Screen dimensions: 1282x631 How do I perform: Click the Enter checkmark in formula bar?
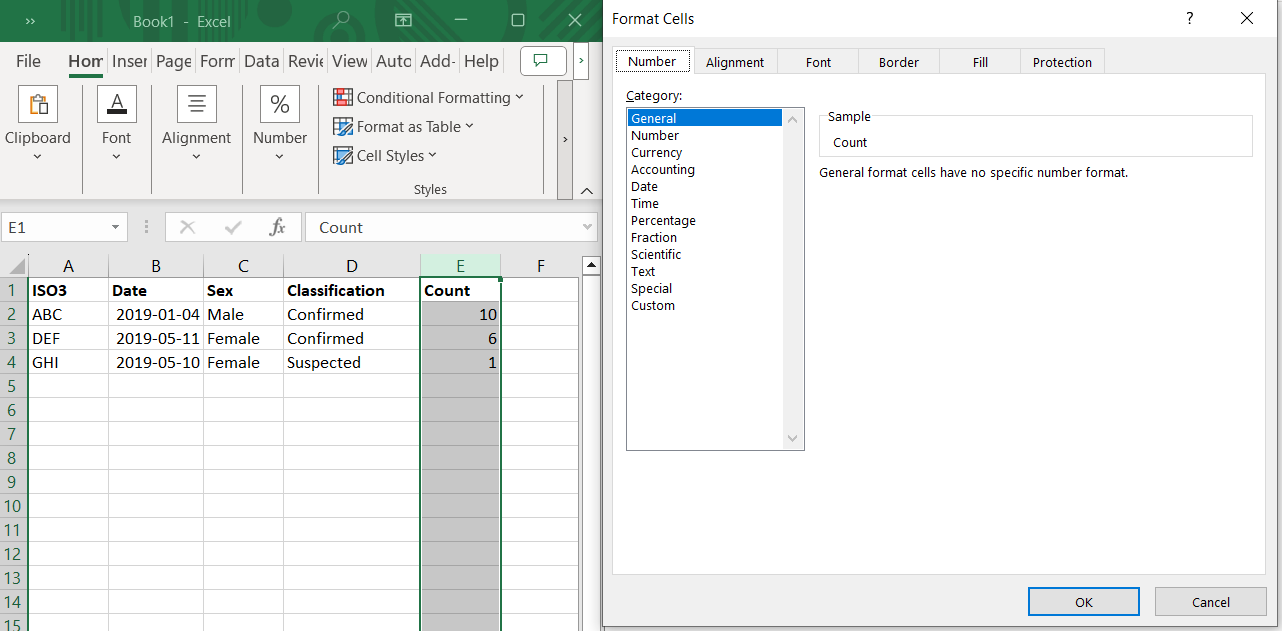coord(233,227)
